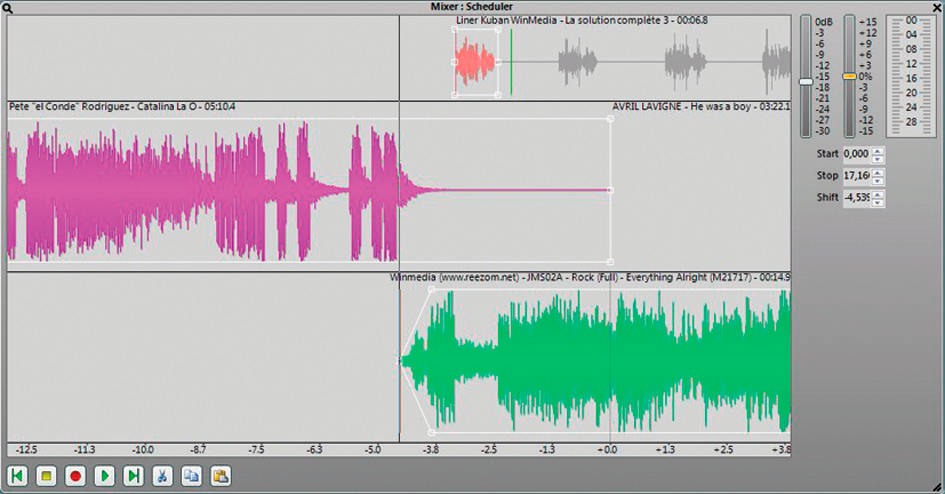Select the scissors cut icon

163,476
